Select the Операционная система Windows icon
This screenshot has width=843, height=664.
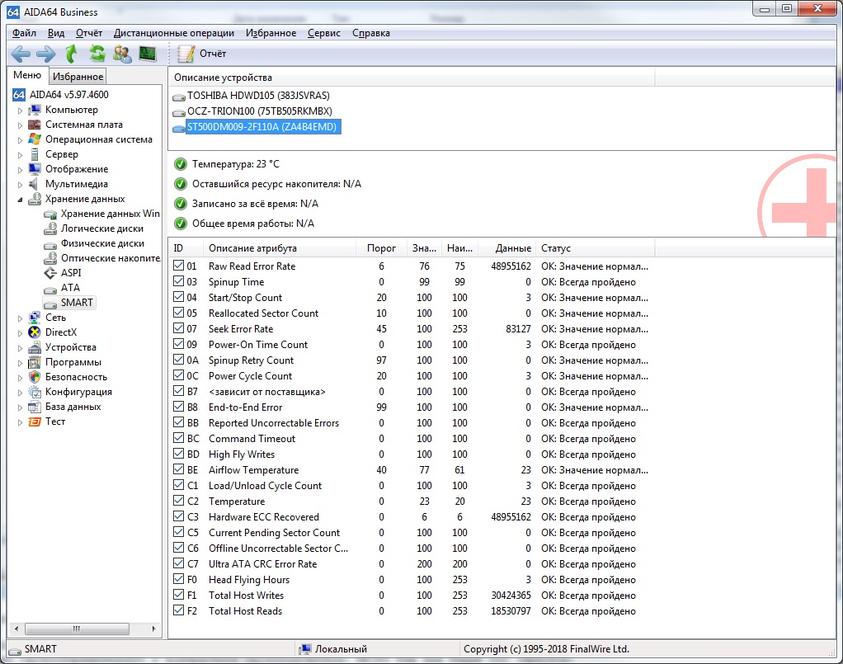(35, 139)
